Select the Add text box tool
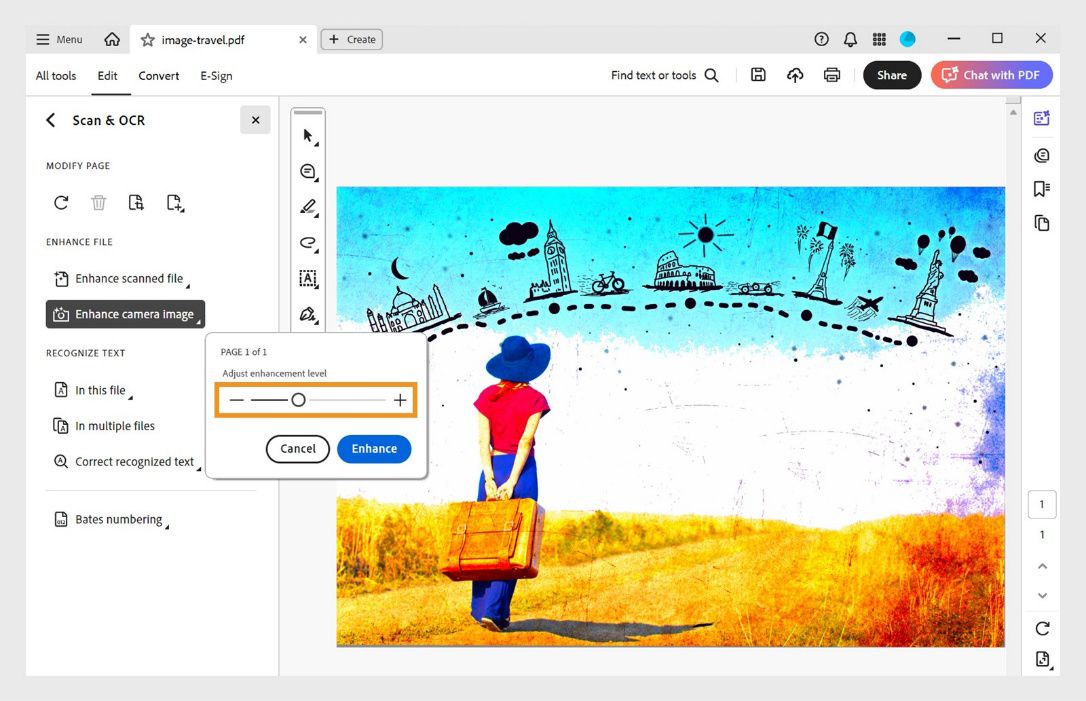The image size is (1086, 701). click(308, 279)
